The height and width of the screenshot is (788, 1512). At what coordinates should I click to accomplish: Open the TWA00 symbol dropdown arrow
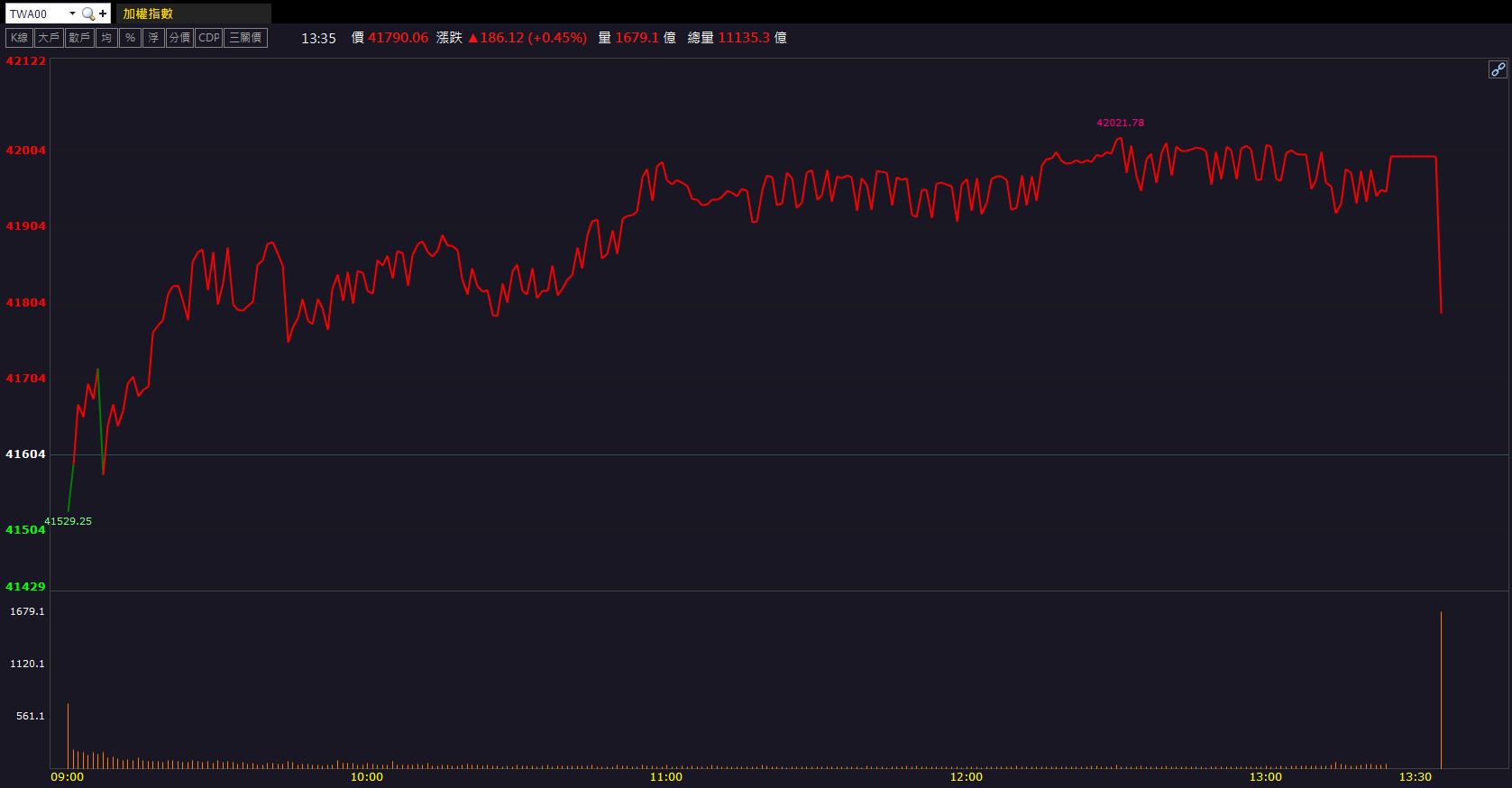click(x=72, y=14)
